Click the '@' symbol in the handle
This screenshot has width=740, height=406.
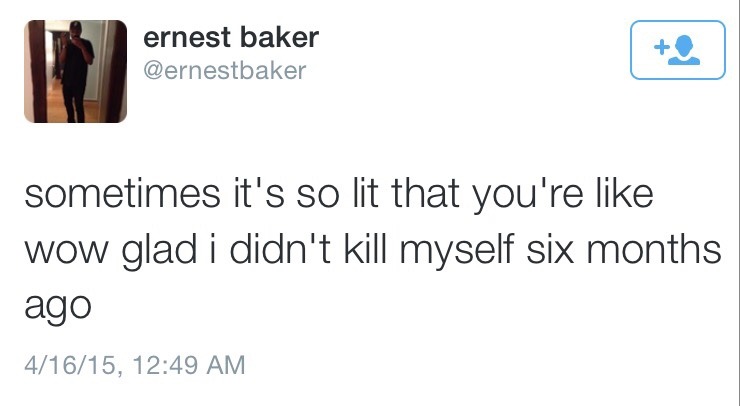[153, 72]
